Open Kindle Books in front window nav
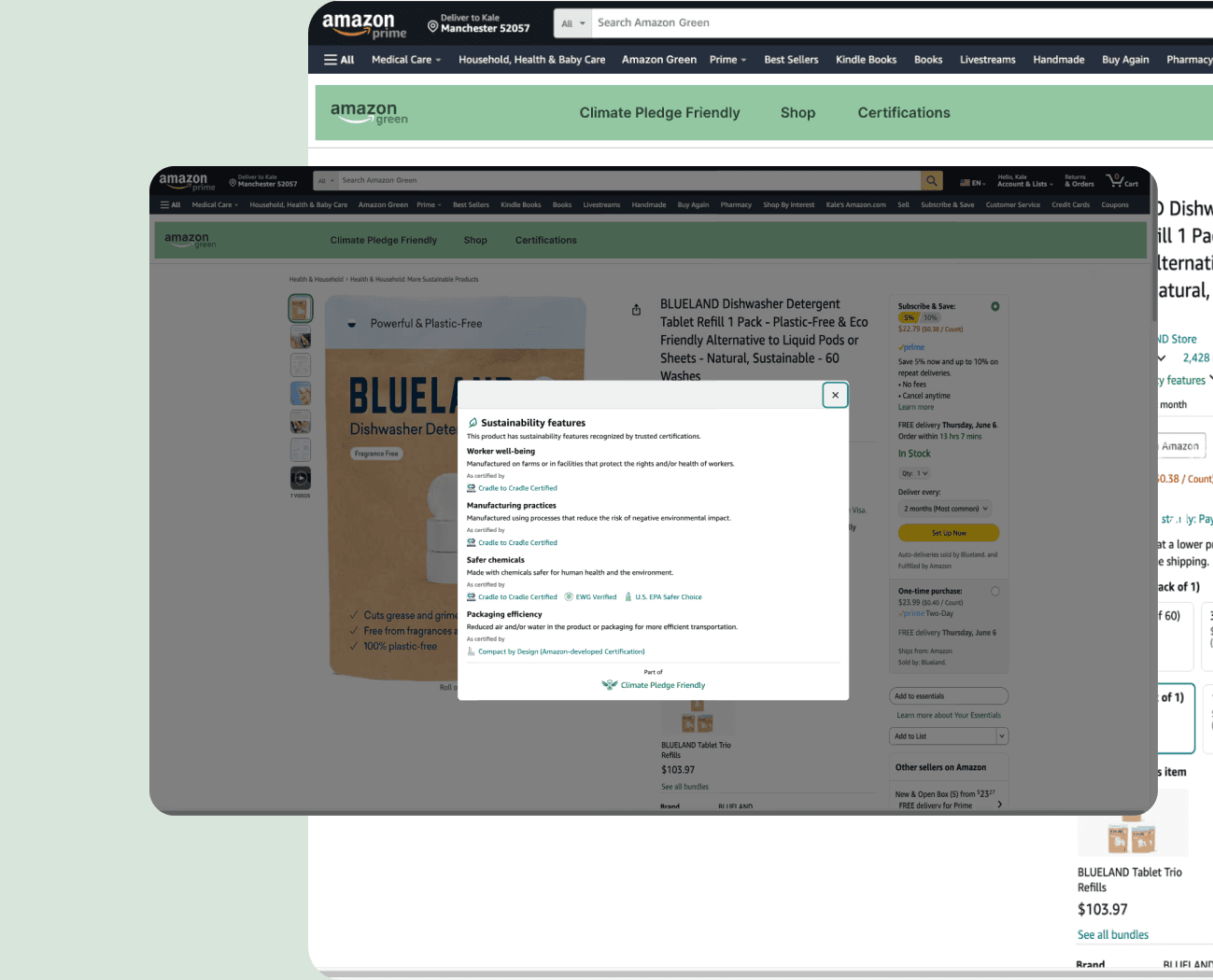 point(521,205)
